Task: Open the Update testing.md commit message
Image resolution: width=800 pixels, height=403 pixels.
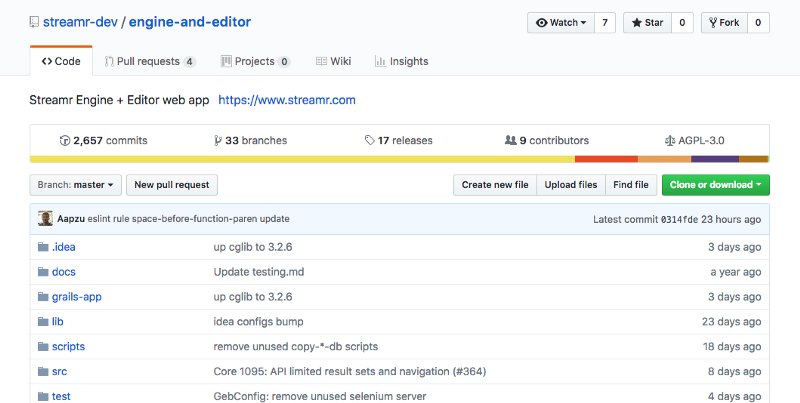Action: 259,272
